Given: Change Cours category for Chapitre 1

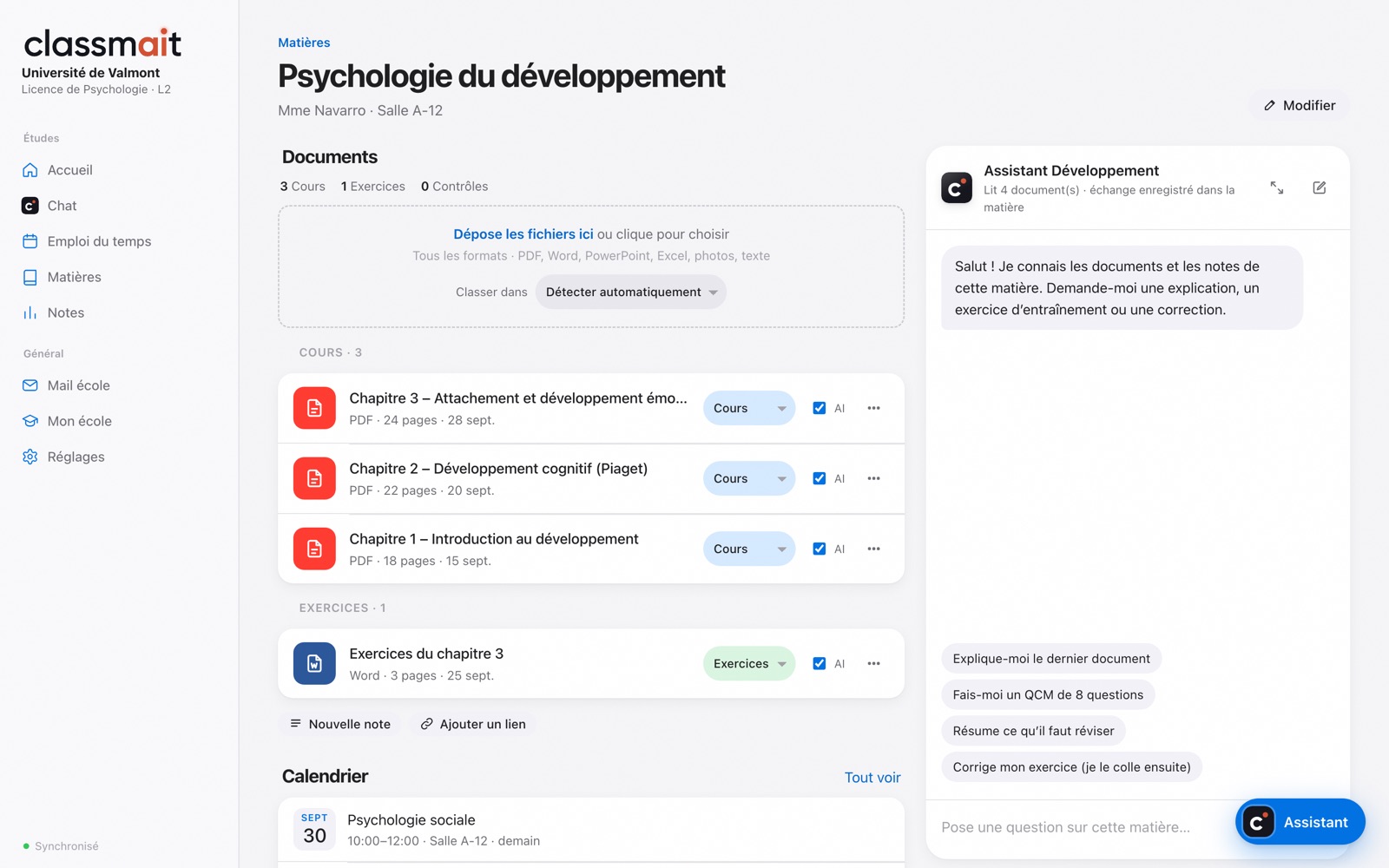Looking at the screenshot, I should [x=749, y=549].
